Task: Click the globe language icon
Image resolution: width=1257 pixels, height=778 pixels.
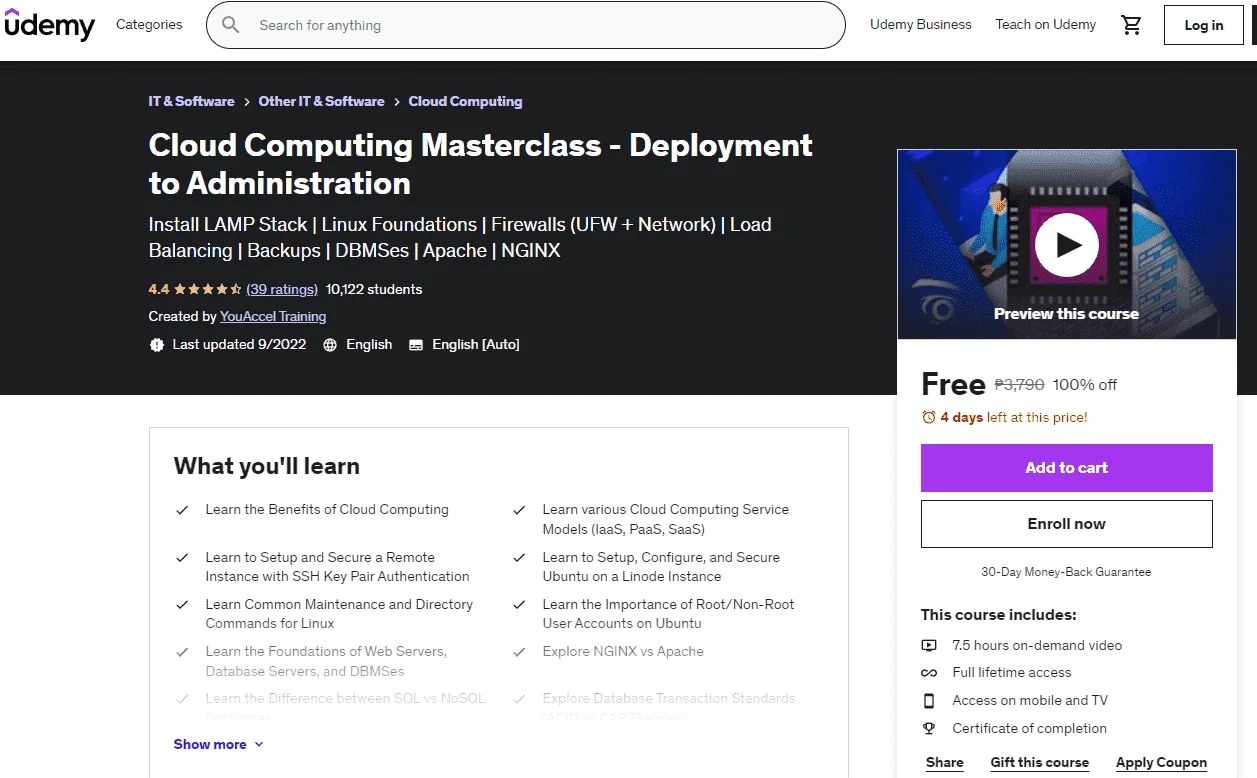Action: pyautogui.click(x=330, y=344)
